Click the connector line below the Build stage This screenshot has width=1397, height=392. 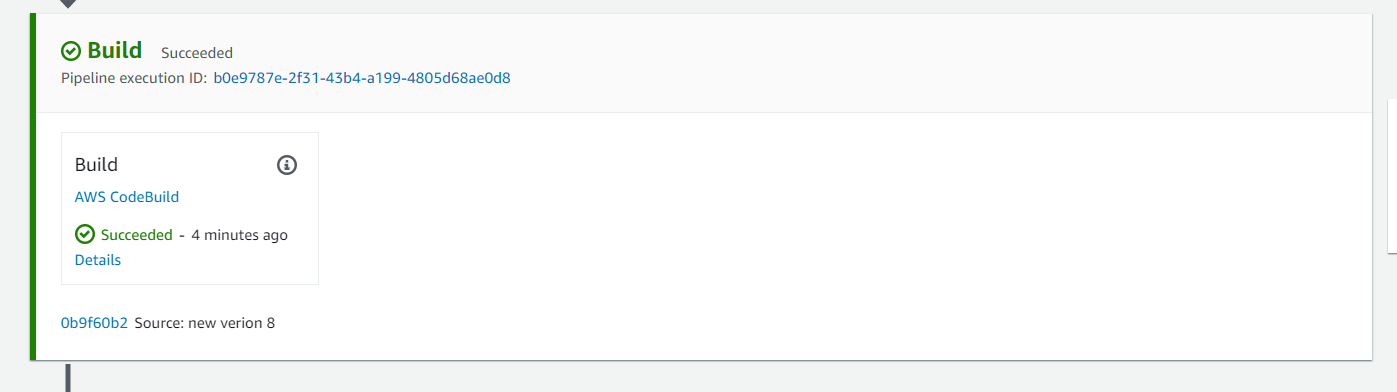68,377
